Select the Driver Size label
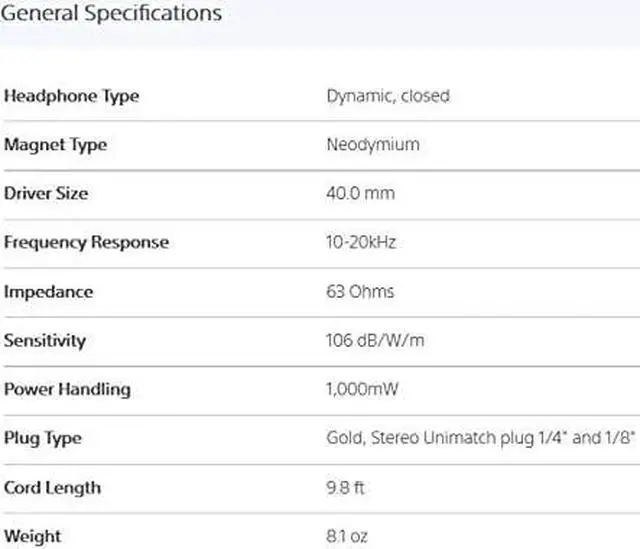The image size is (640, 549). click(46, 193)
